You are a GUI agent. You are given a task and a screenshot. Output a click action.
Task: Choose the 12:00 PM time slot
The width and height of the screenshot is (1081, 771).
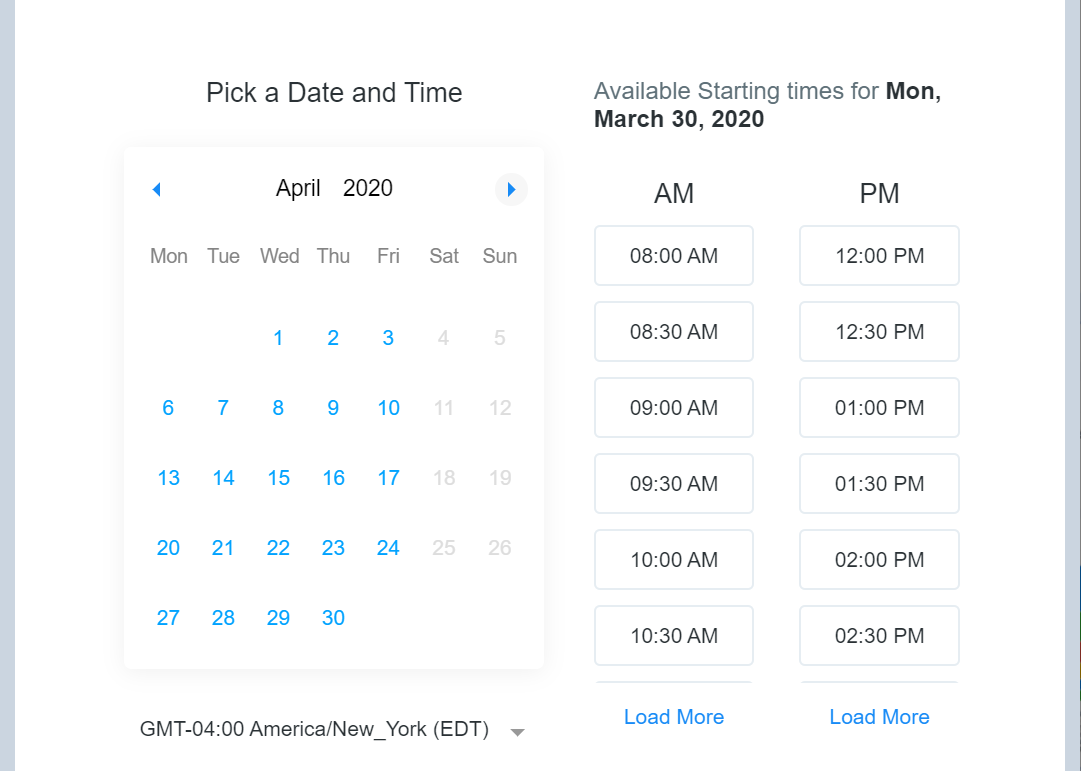point(879,256)
